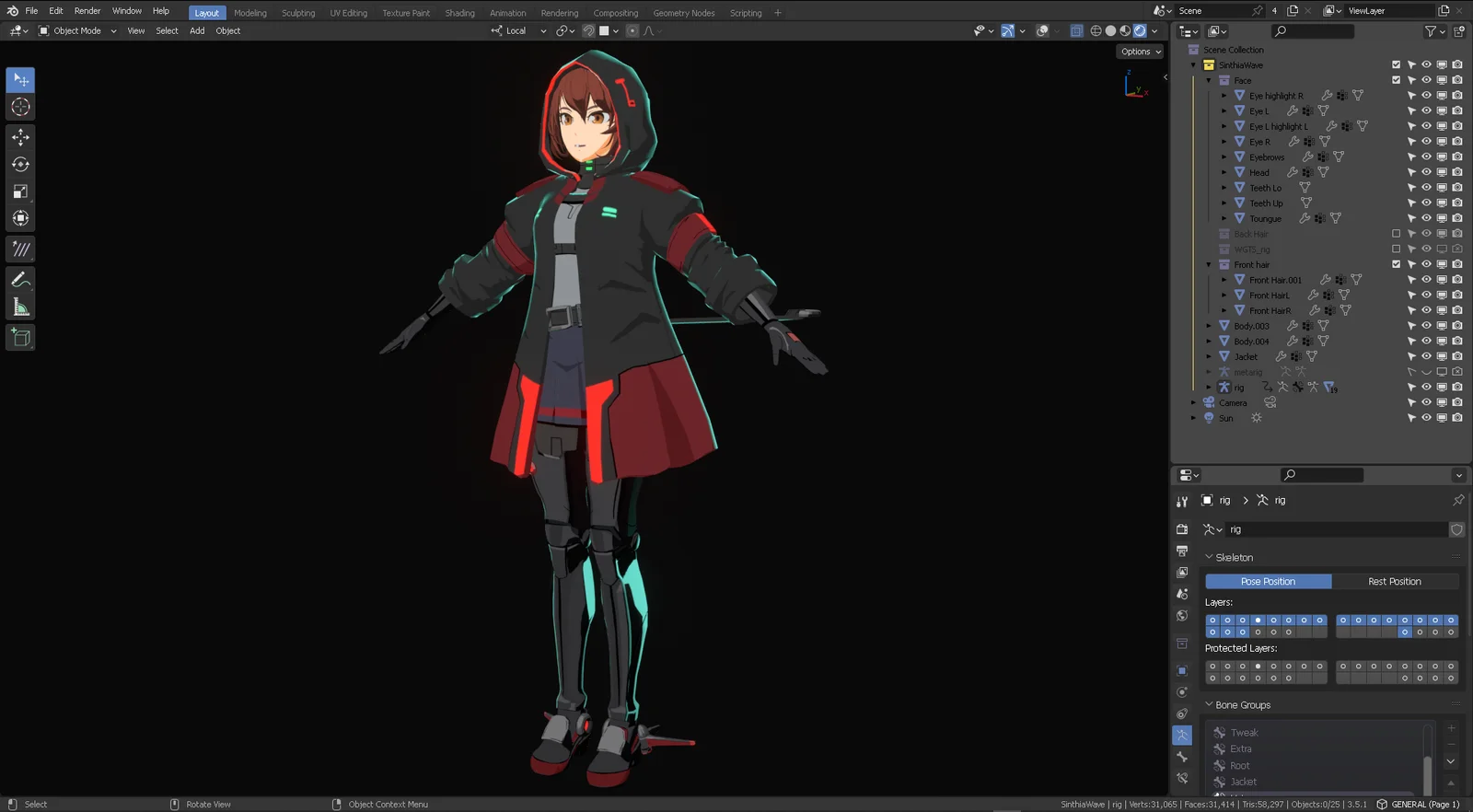Set armature to Rest Position
Image resolution: width=1473 pixels, height=812 pixels.
(1395, 581)
